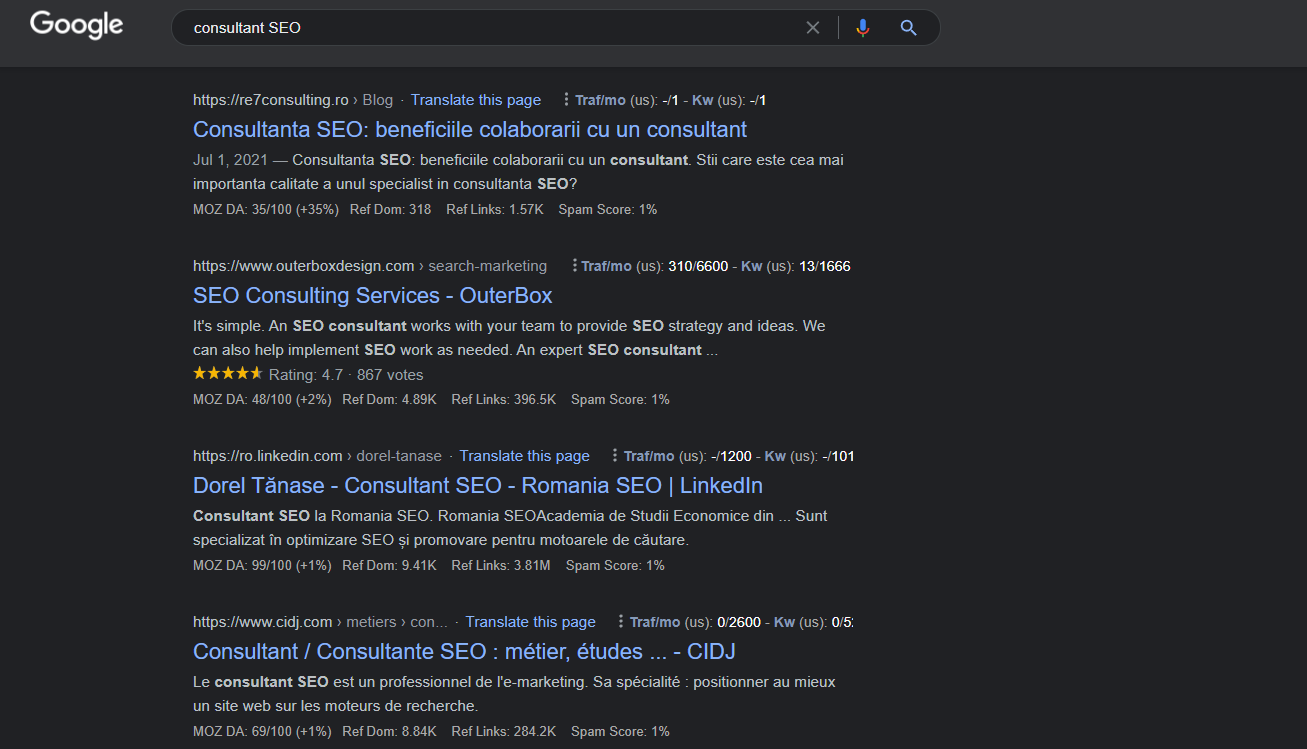Click Spam Score 1% on linkedin result
The image size is (1307, 749).
pyautogui.click(x=615, y=565)
